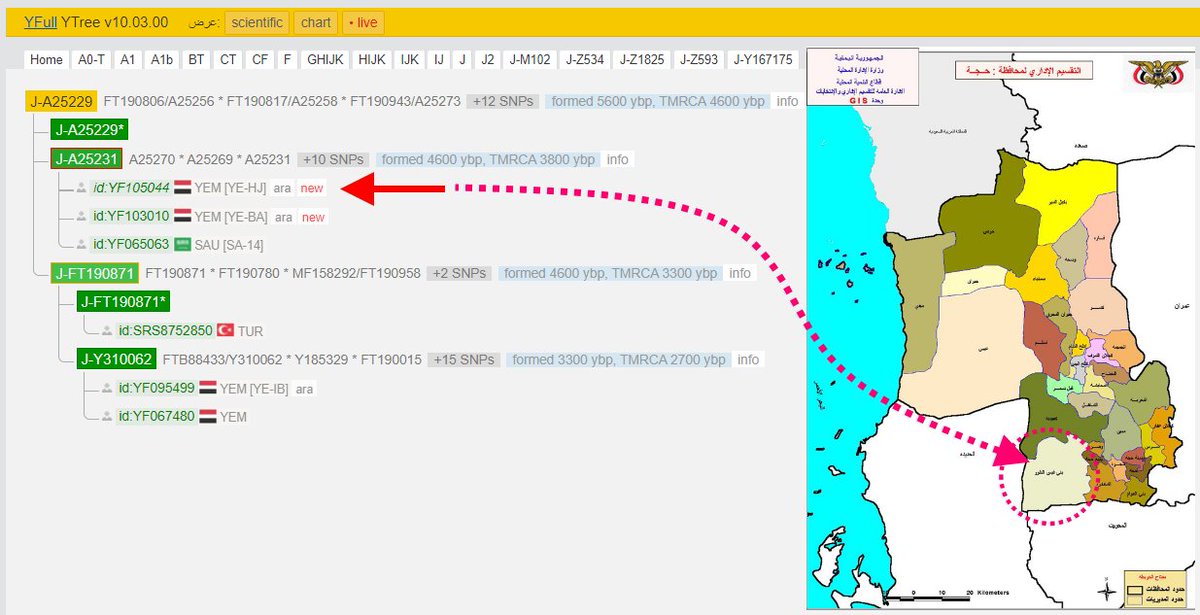Select the A0-T tab
Image resolution: width=1200 pixels, height=615 pixels.
pyautogui.click(x=92, y=60)
